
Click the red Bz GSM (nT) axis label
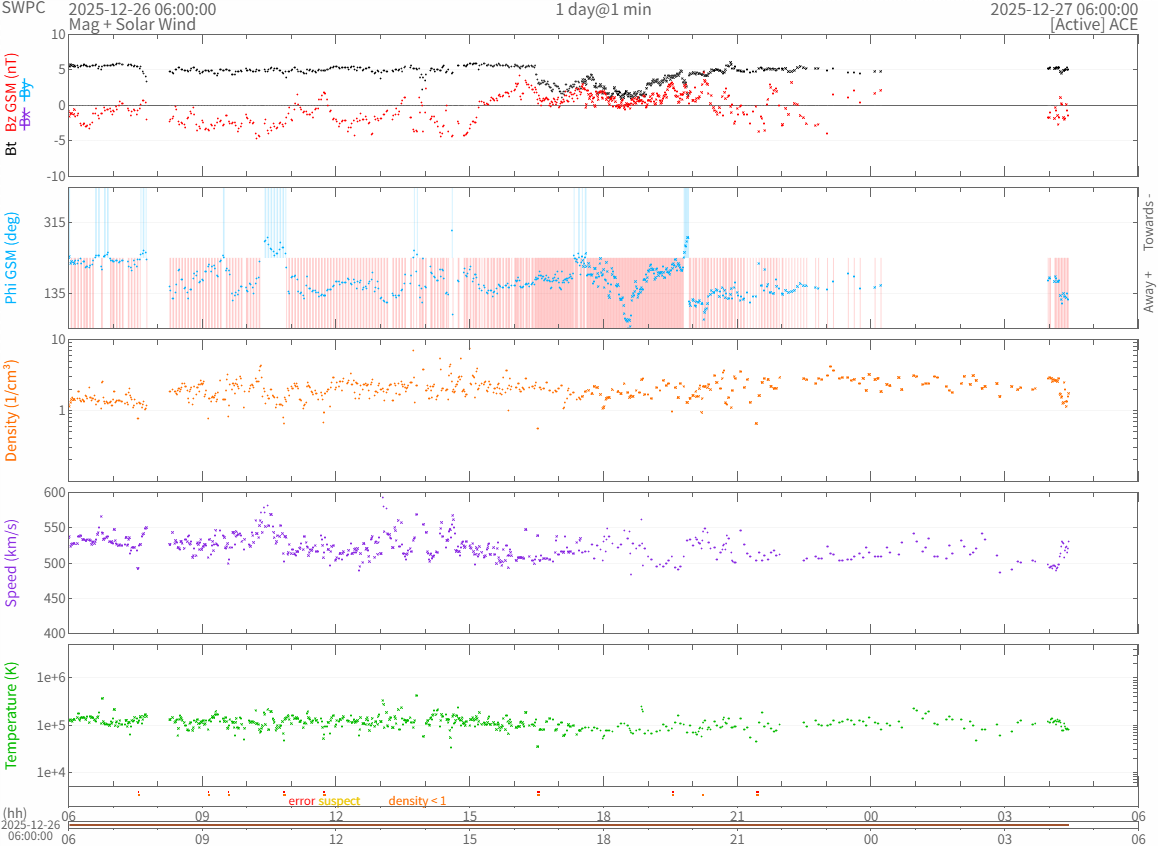click(11, 93)
